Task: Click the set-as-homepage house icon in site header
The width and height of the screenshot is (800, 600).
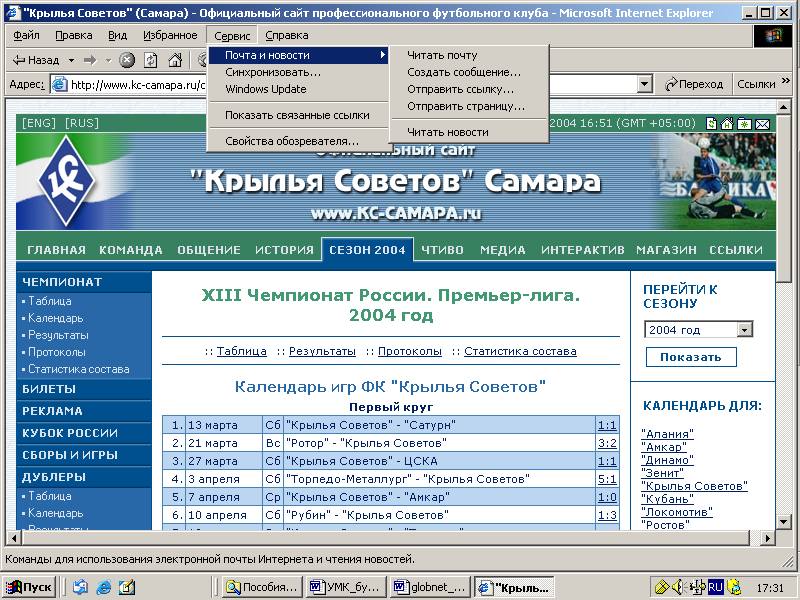Action: [x=728, y=123]
